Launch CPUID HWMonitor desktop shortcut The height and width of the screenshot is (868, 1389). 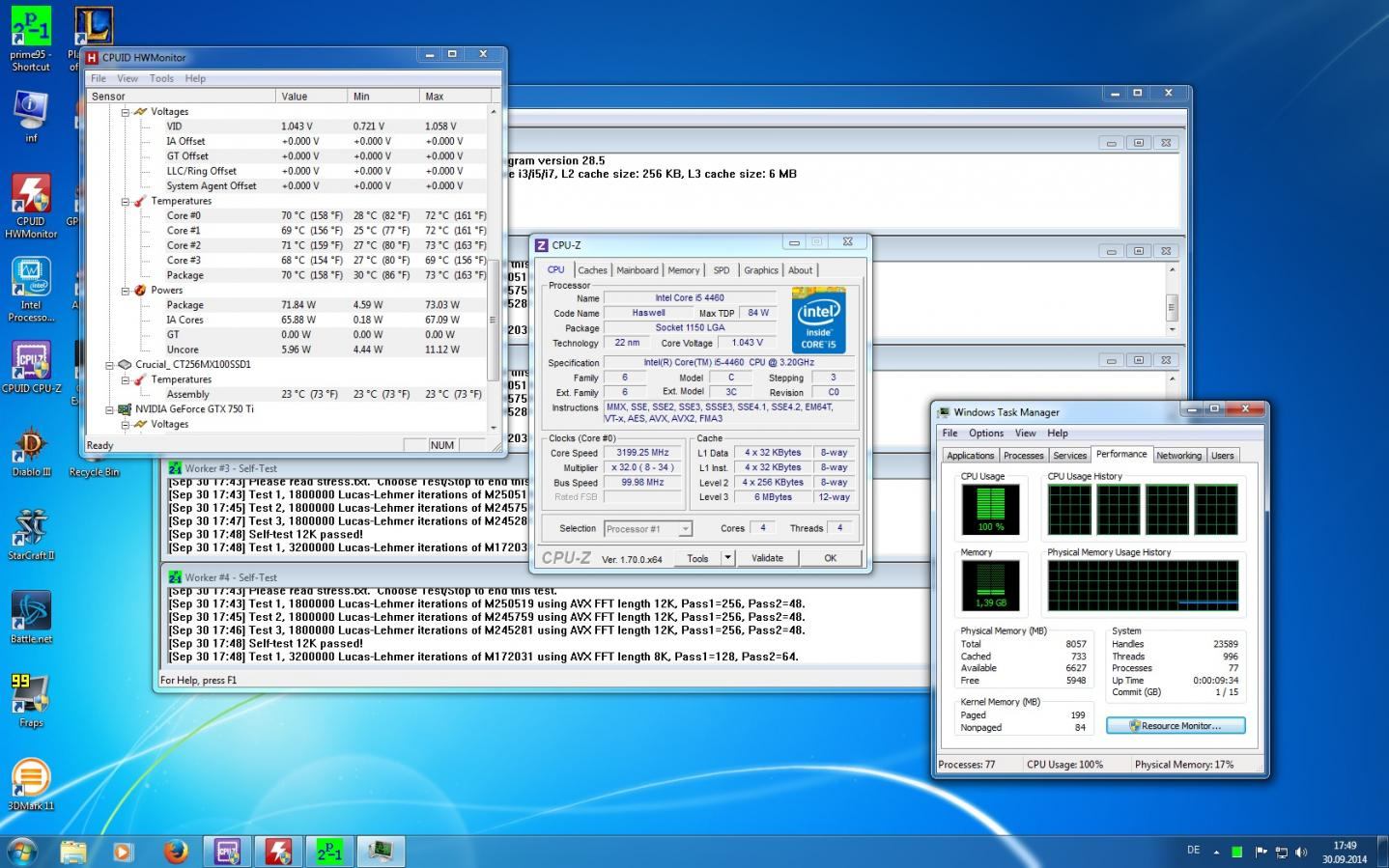[31, 206]
